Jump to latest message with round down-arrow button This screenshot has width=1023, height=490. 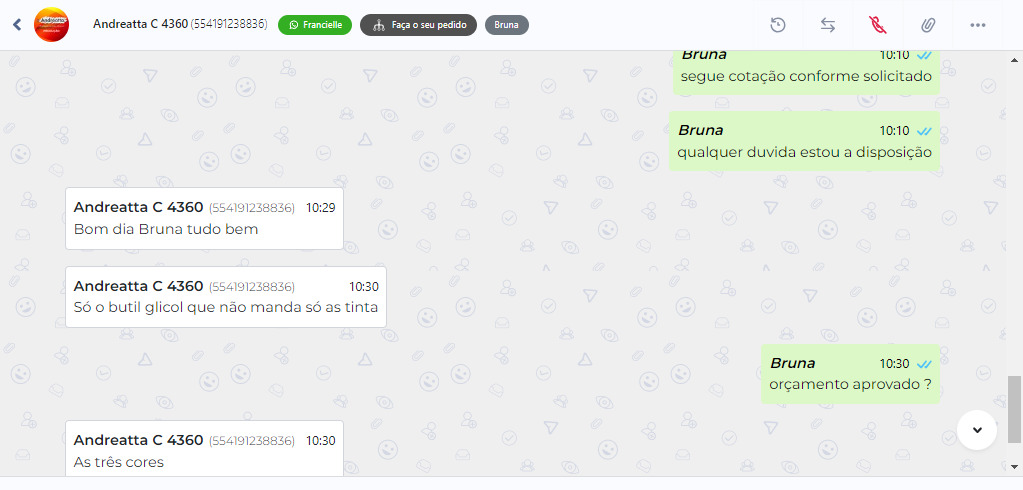click(x=977, y=429)
